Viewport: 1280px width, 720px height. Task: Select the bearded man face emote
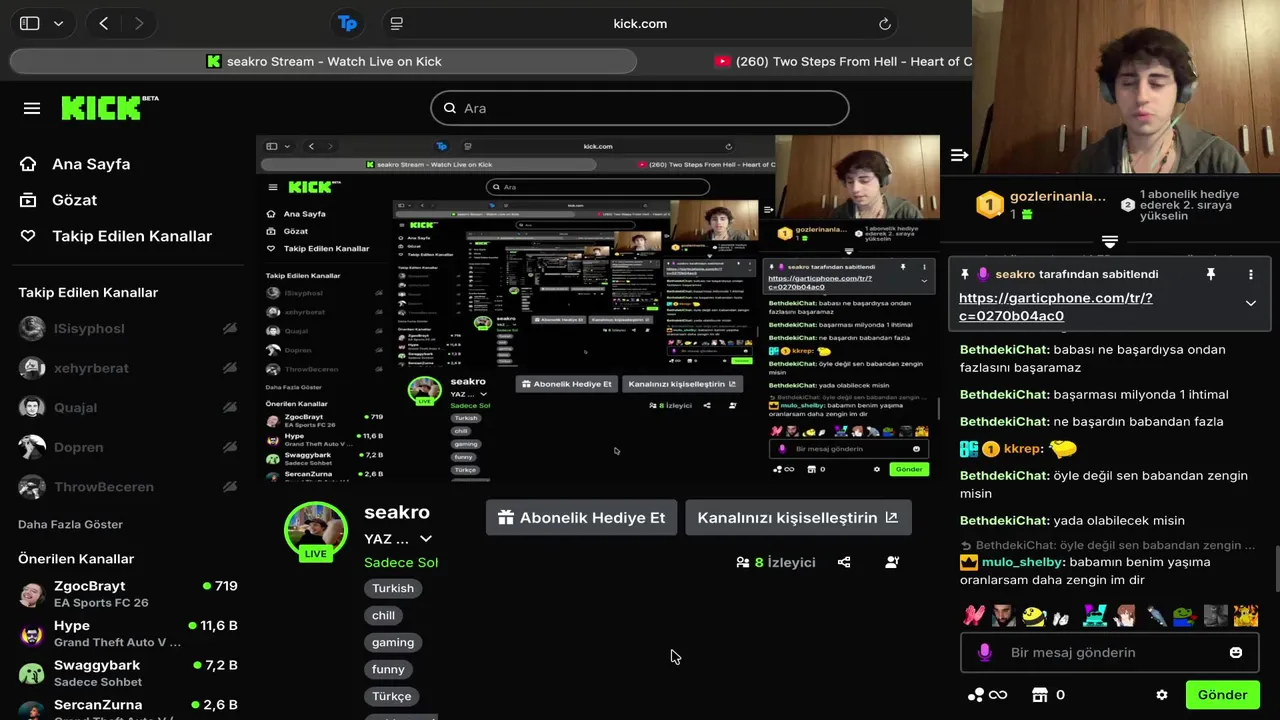click(1003, 616)
